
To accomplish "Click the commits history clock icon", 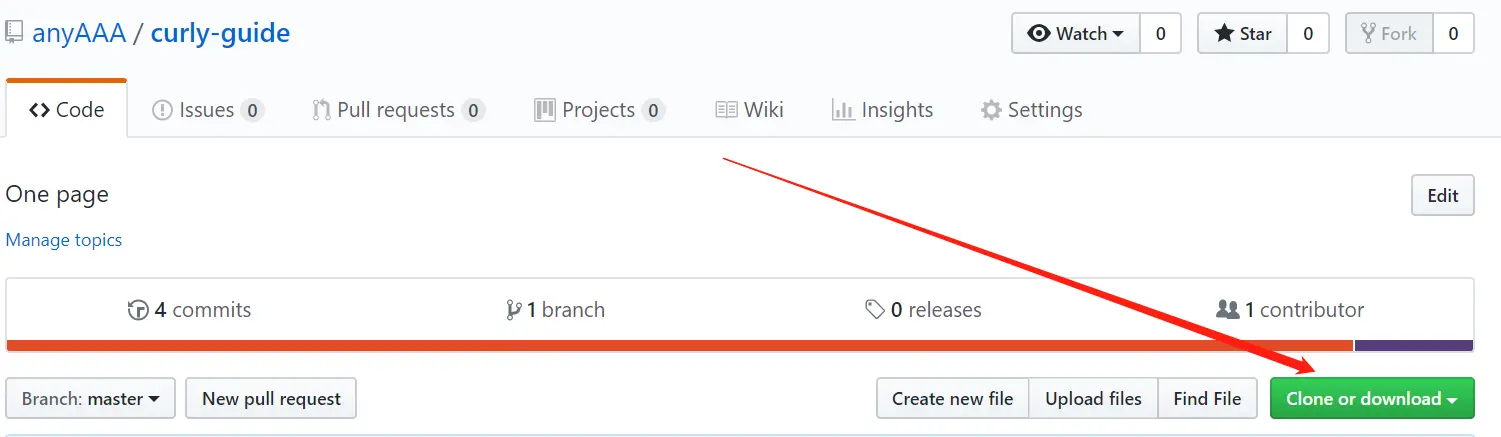I will pos(138,310).
